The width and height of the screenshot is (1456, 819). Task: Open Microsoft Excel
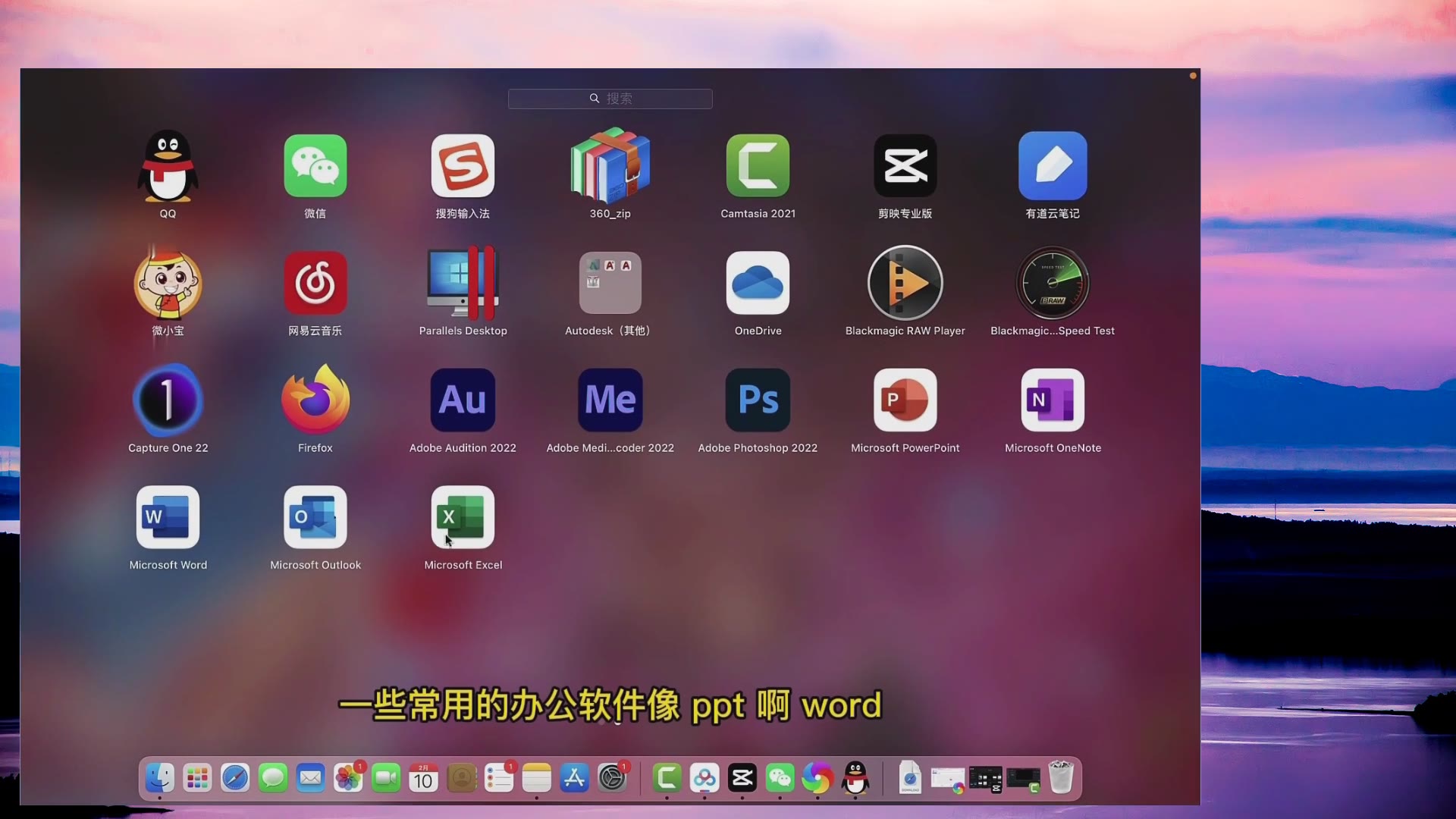(463, 516)
